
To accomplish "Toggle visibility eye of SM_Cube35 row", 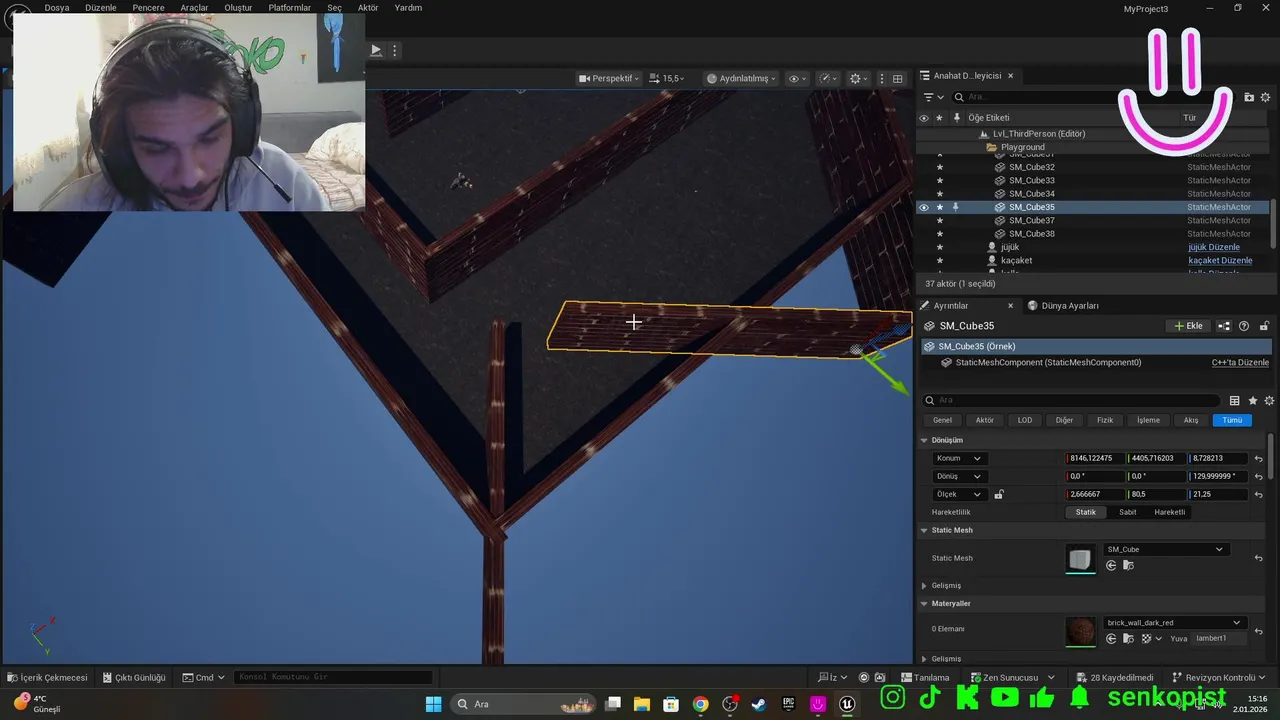I will (x=924, y=207).
